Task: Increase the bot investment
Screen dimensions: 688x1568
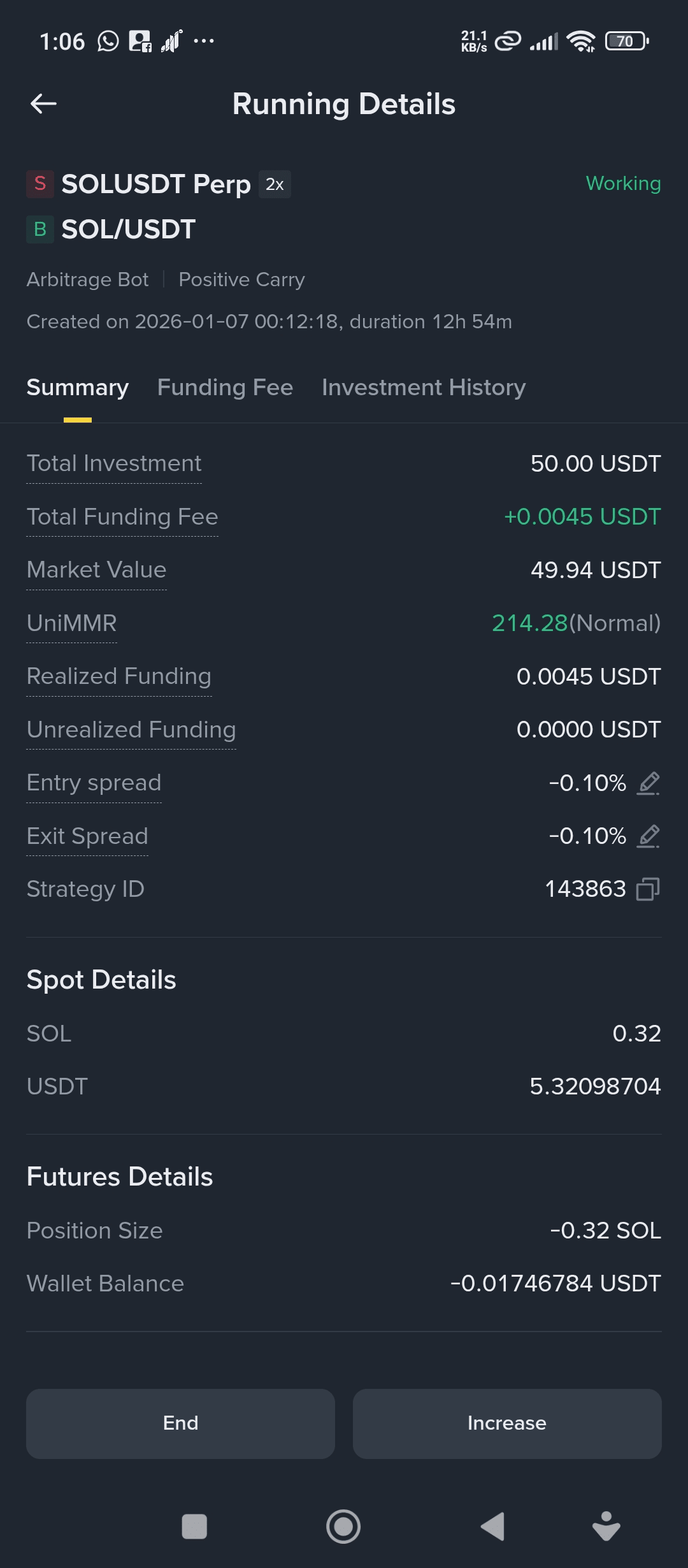Action: tap(507, 1423)
